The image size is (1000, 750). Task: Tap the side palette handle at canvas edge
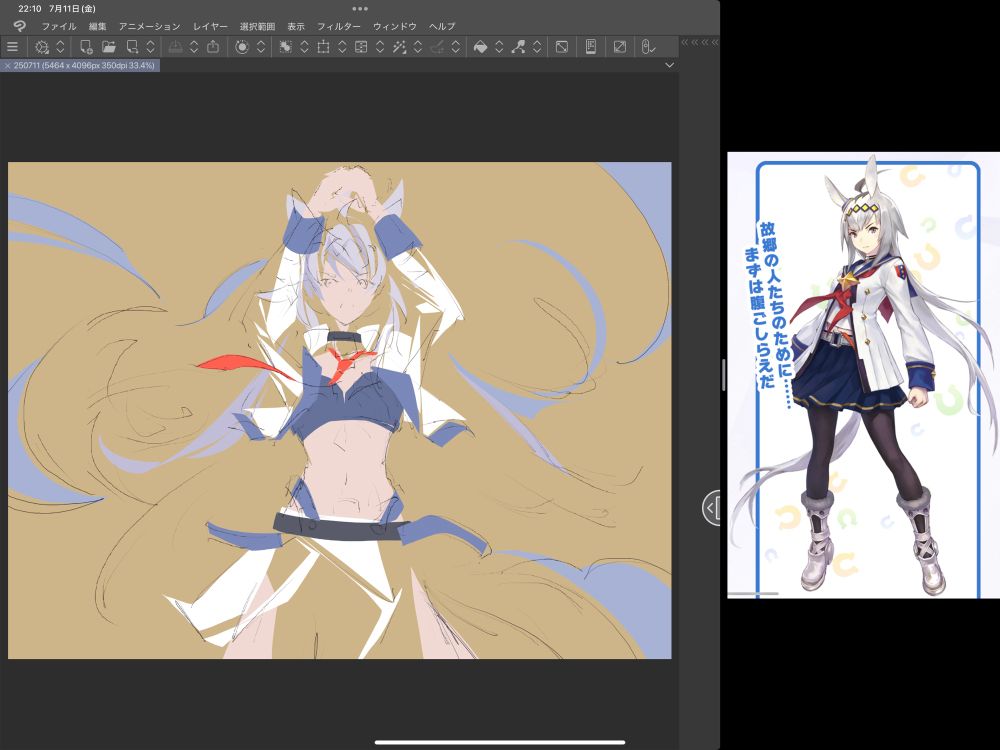pos(712,508)
